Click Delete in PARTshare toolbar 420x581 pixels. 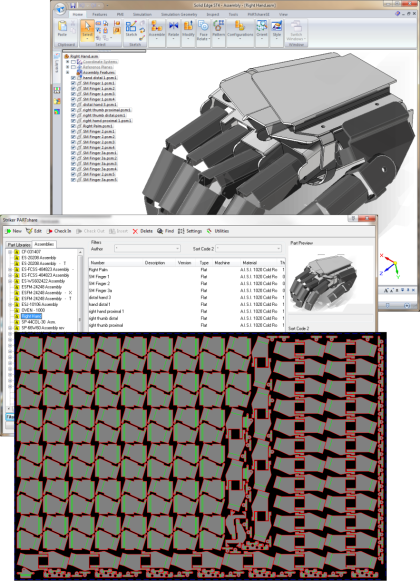(x=143, y=231)
